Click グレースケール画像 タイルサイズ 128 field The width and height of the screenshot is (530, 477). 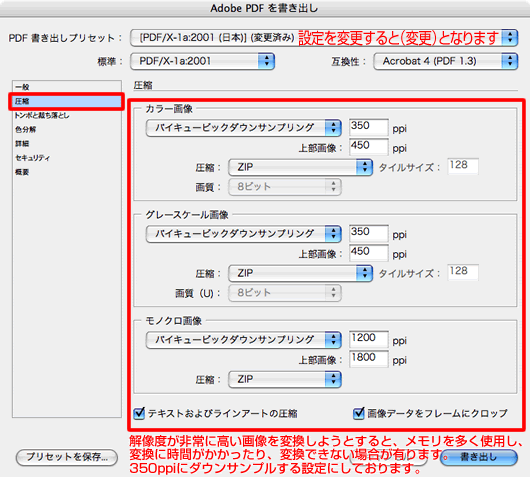click(463, 272)
